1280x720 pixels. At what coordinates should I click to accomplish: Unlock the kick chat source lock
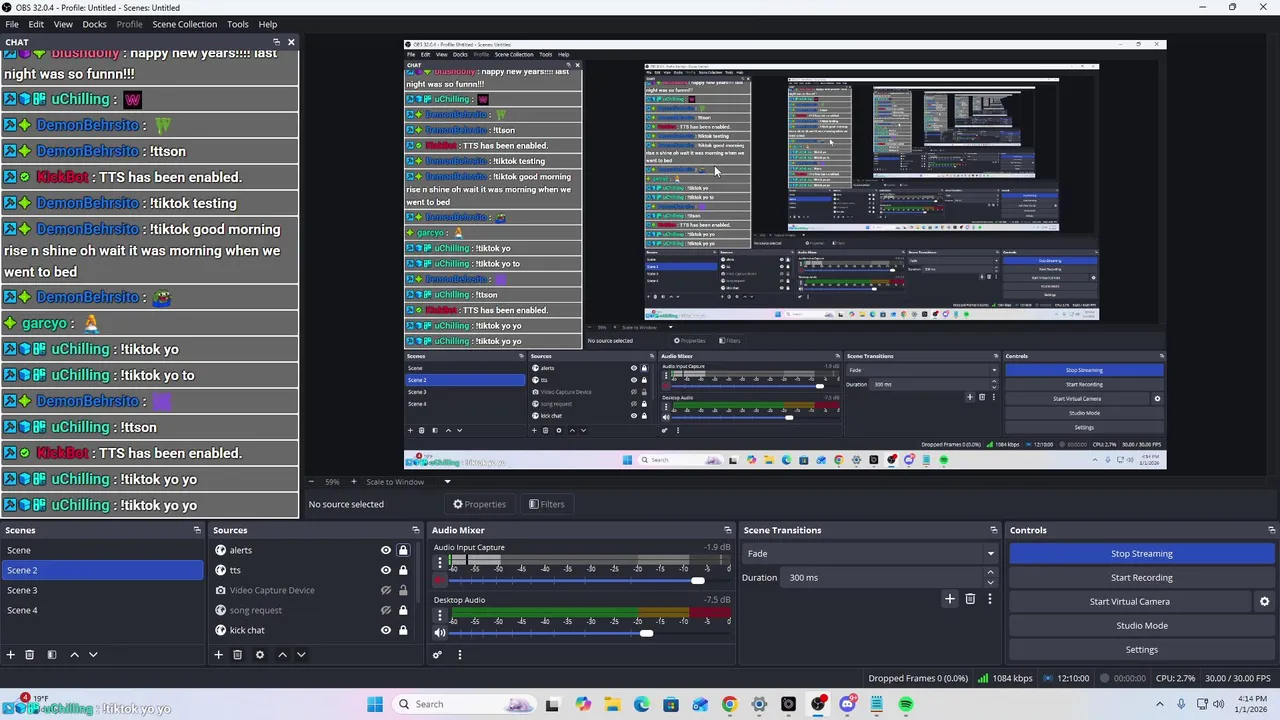point(403,630)
